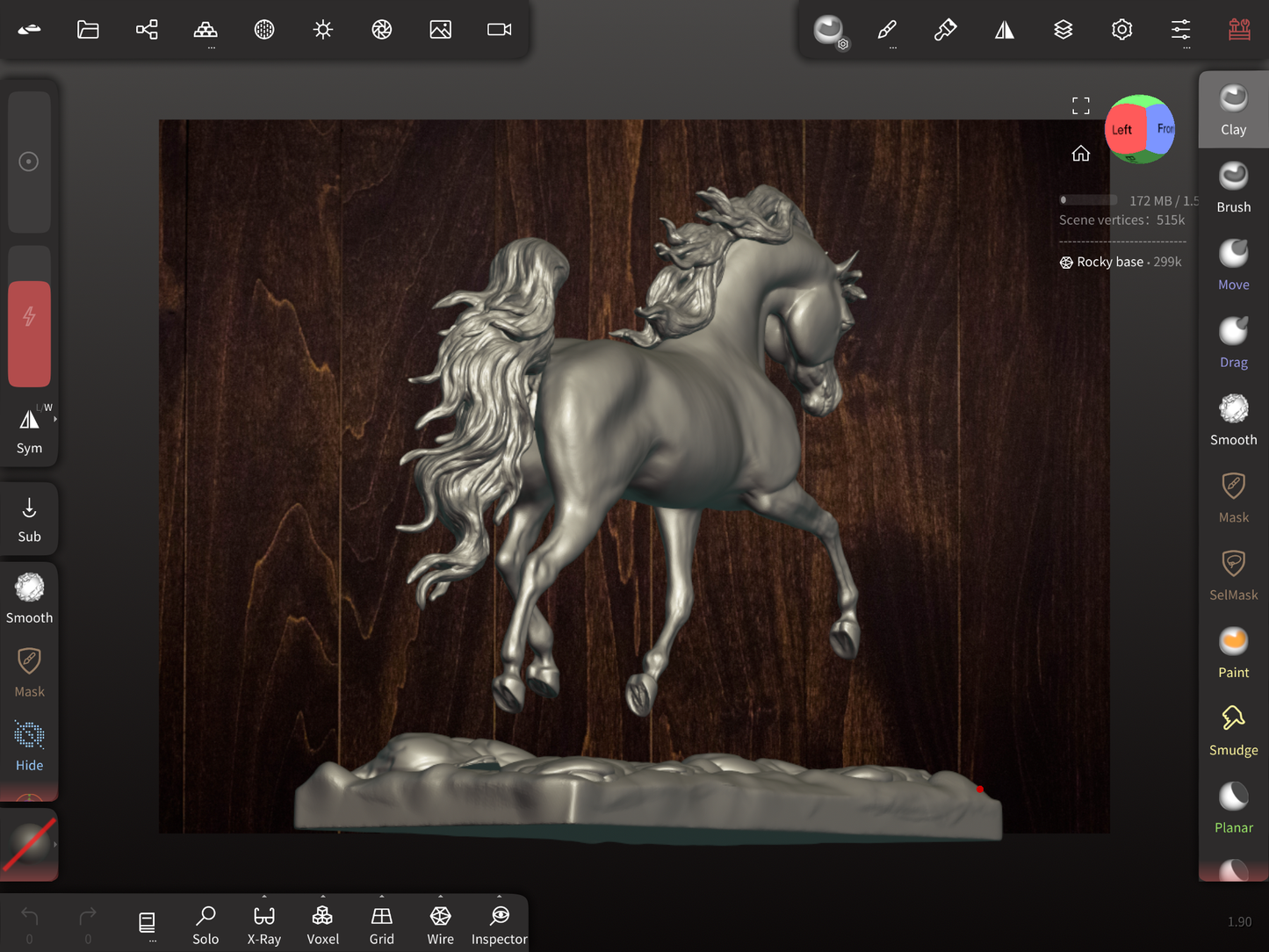The width and height of the screenshot is (1269, 952).
Task: Click the Left face of view cube
Action: [1121, 130]
